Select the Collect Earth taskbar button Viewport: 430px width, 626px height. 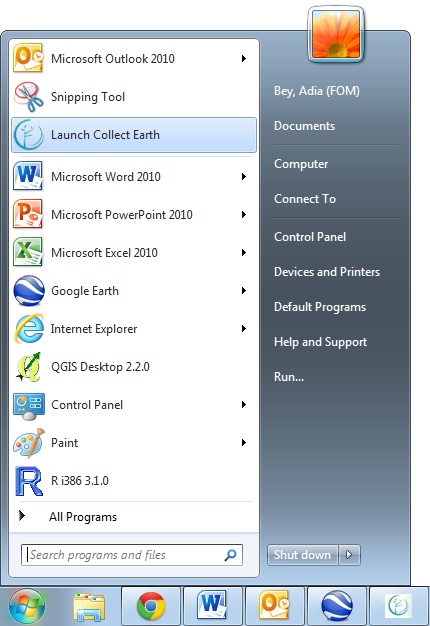(x=398, y=606)
